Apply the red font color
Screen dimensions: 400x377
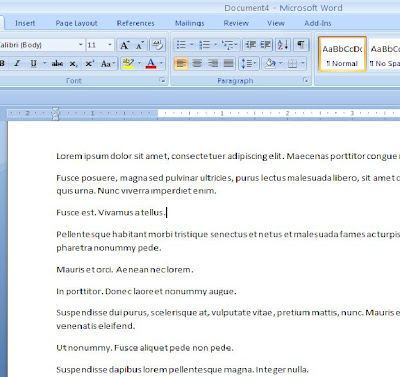click(x=151, y=63)
